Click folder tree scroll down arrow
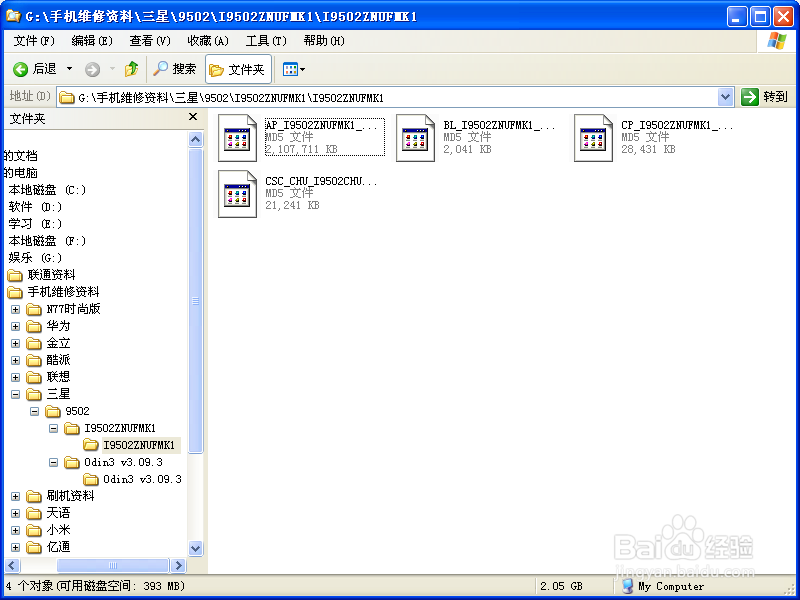800x600 pixels. pyautogui.click(x=195, y=548)
